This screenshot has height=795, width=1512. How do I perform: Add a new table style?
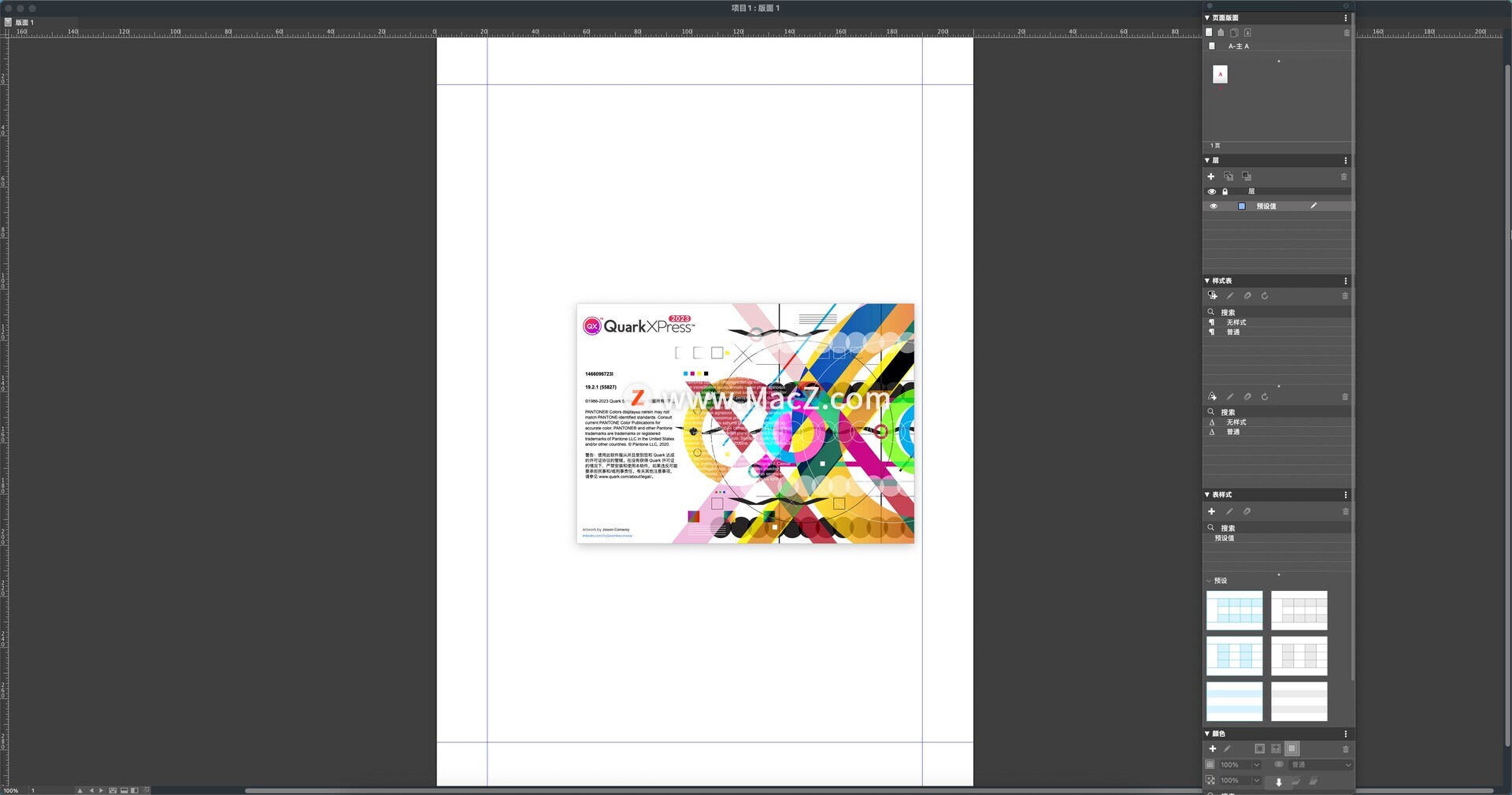(x=1211, y=511)
